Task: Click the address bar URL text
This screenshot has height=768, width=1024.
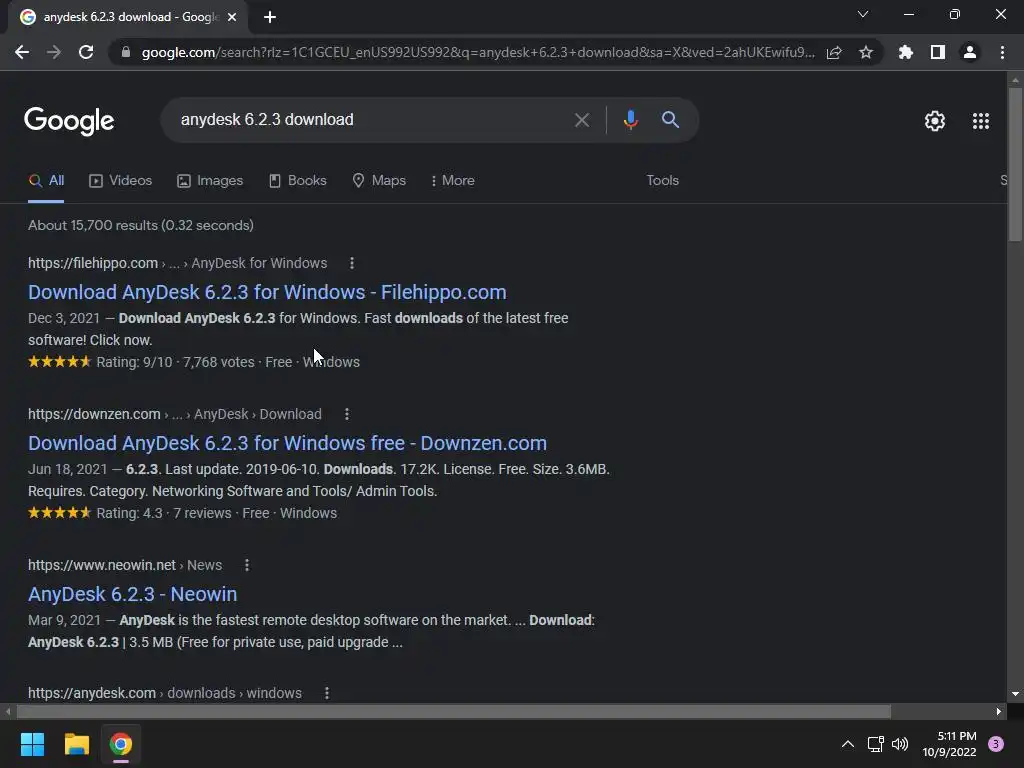Action: (x=478, y=52)
